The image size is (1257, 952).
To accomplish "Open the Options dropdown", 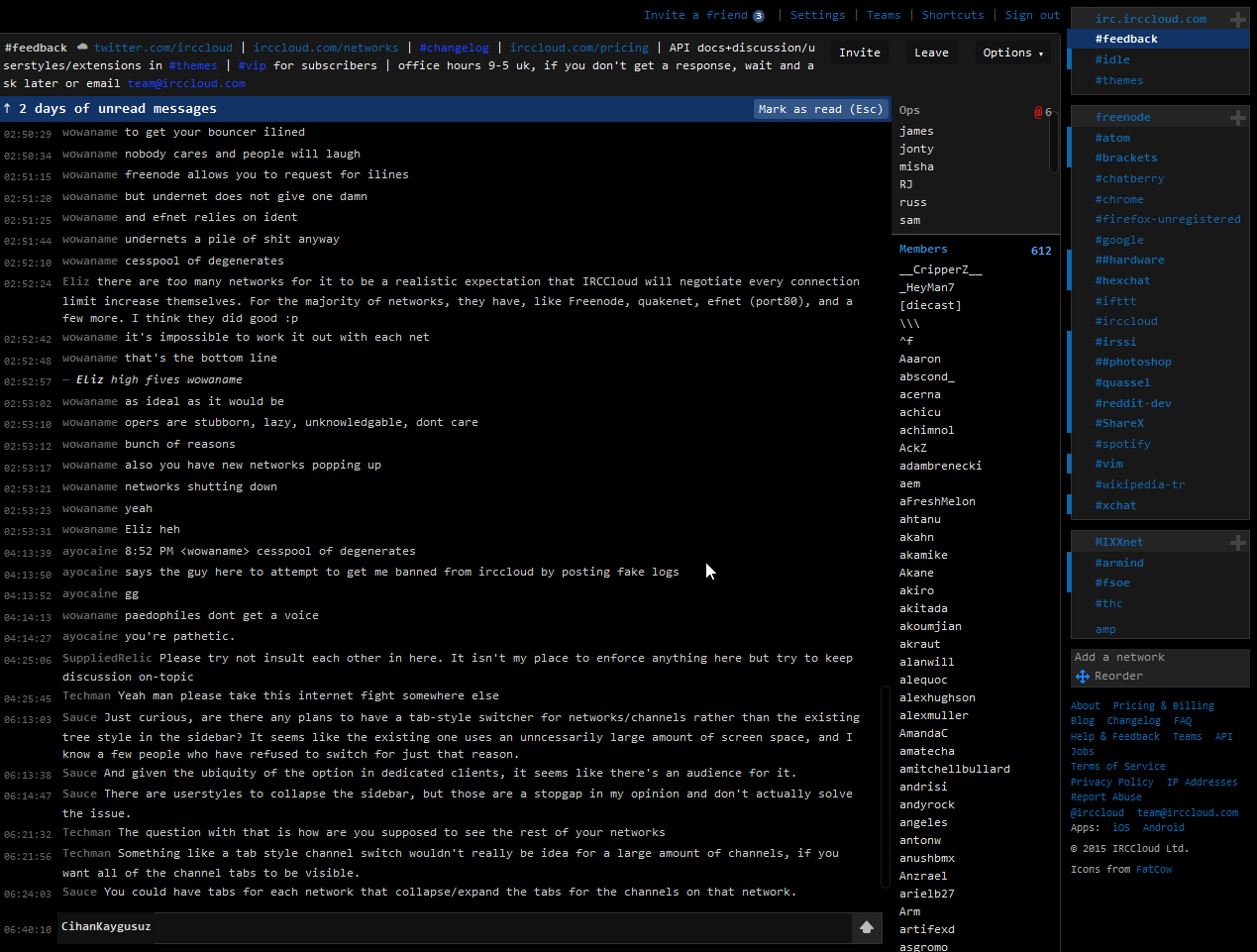I will 1013,52.
